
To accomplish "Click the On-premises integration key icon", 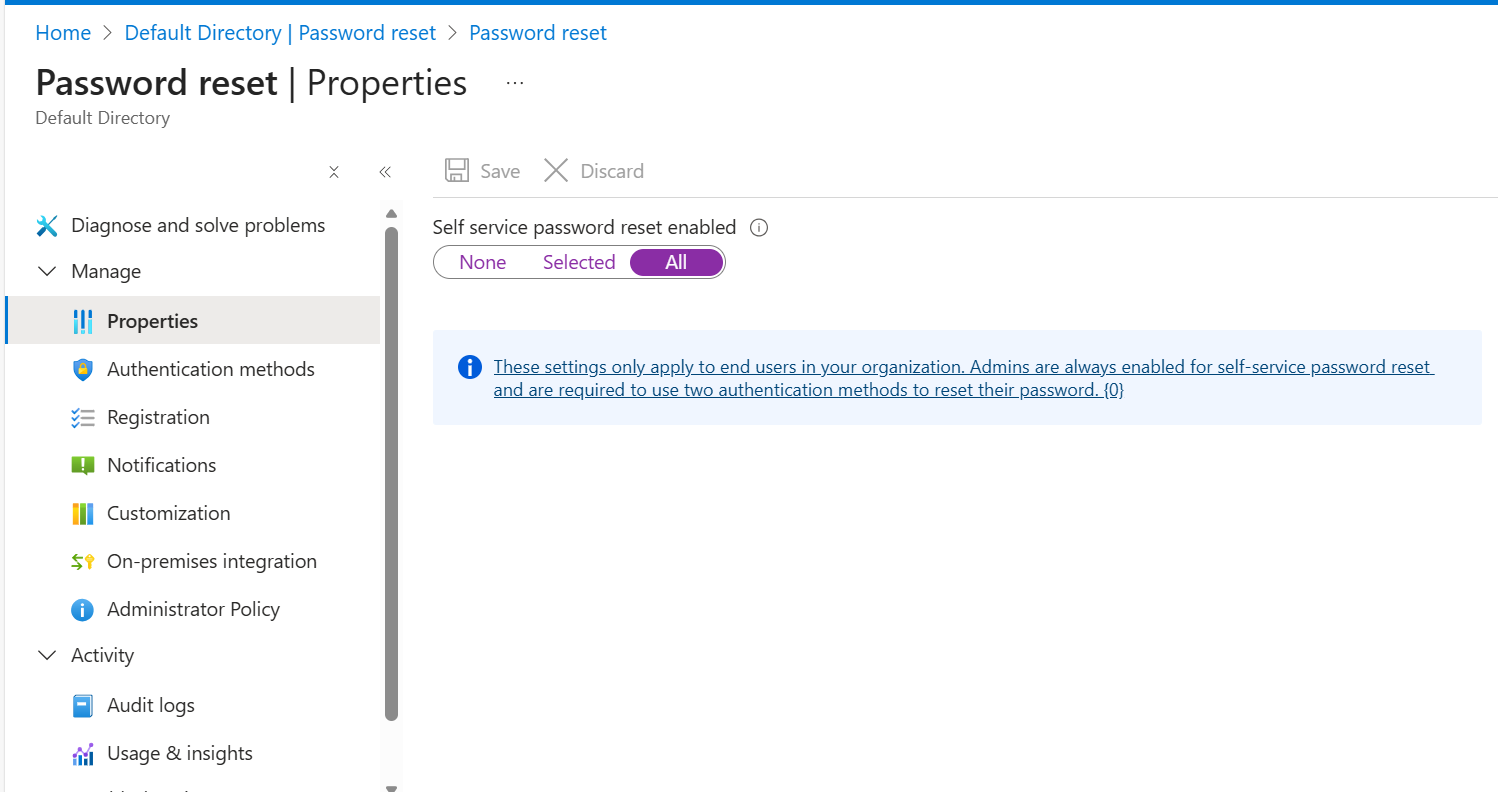I will pyautogui.click(x=83, y=562).
